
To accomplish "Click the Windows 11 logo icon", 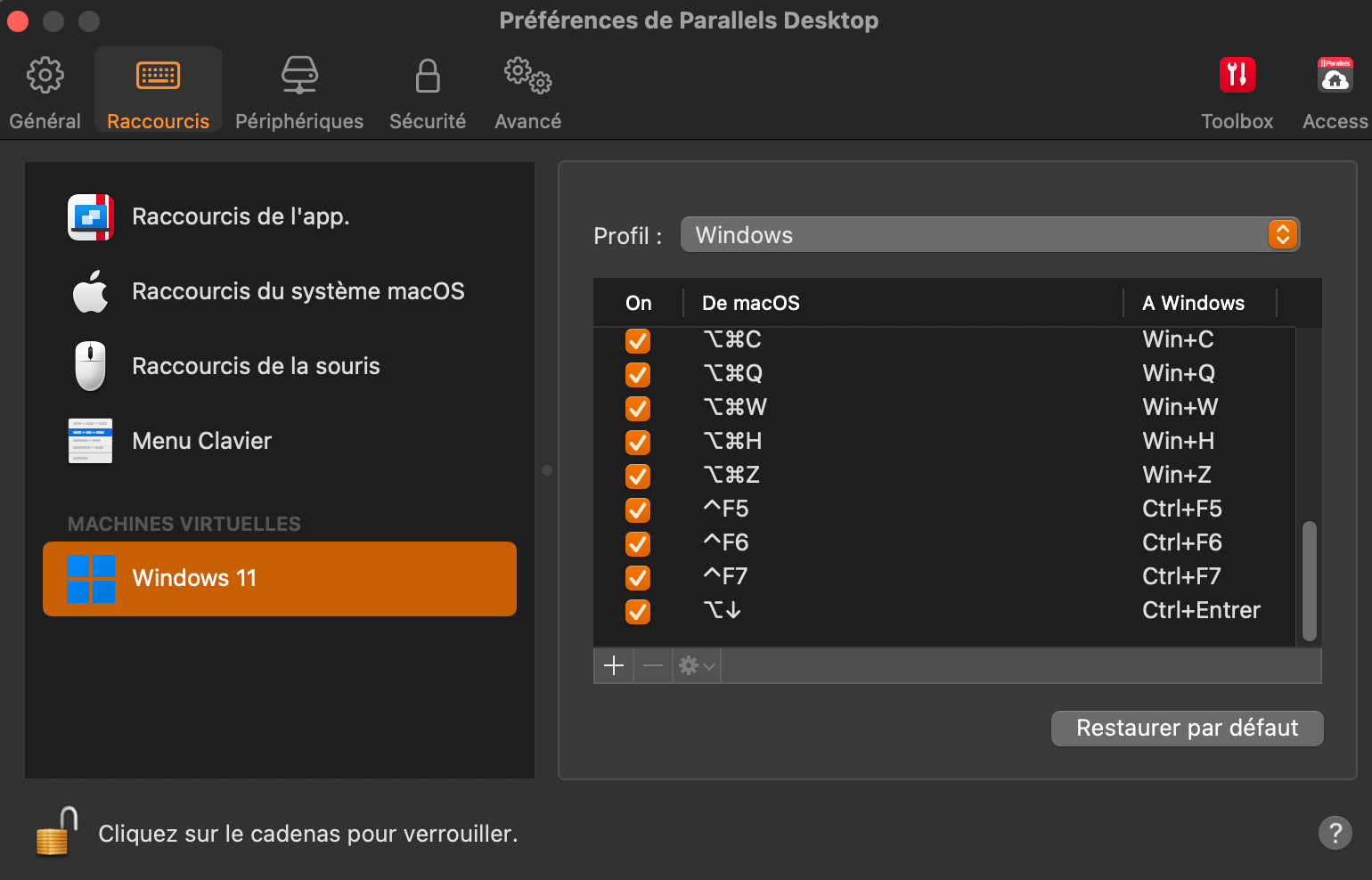I will tap(92, 579).
